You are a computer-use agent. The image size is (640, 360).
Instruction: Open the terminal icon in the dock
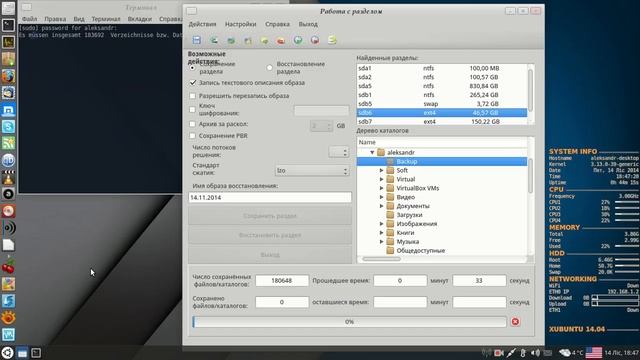click(8, 25)
